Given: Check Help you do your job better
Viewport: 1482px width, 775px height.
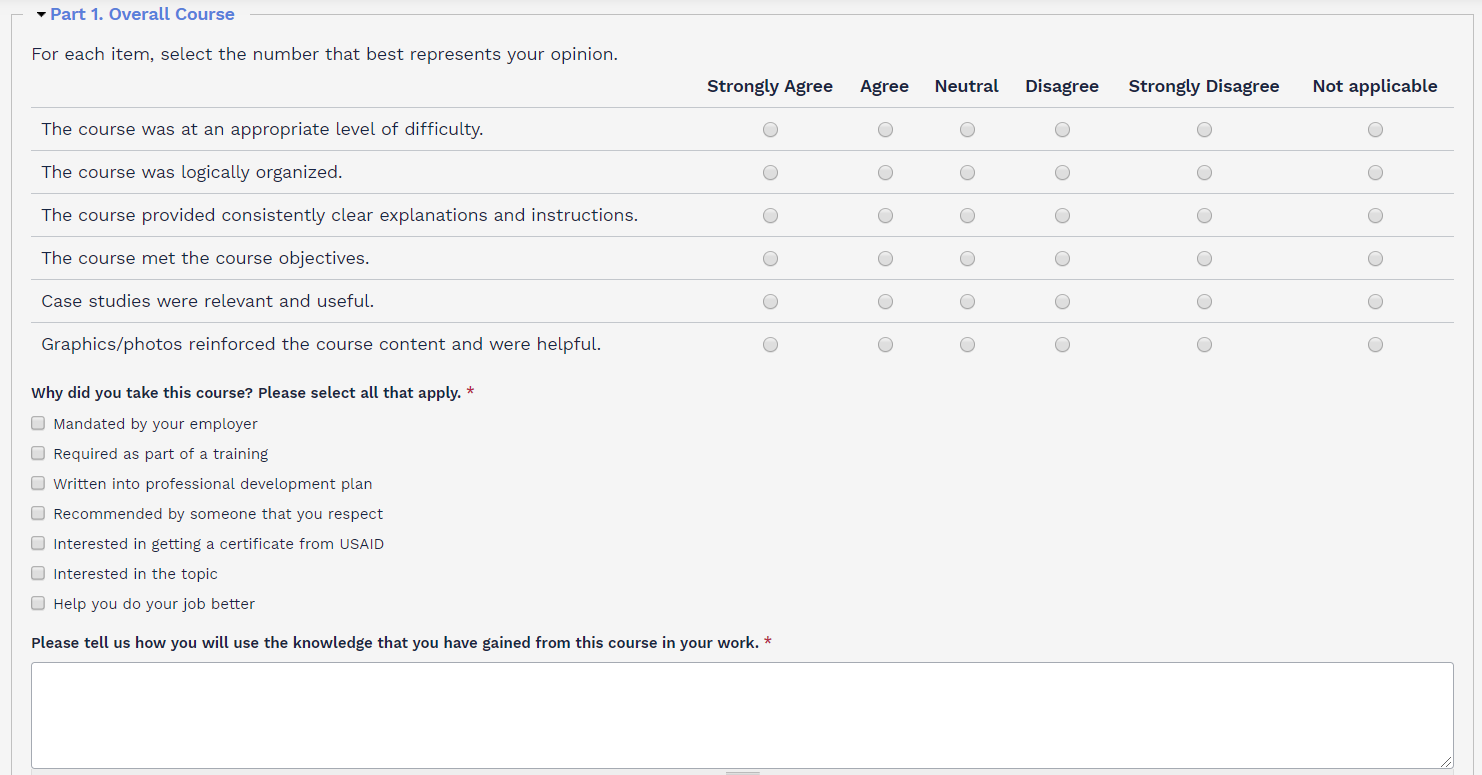Looking at the screenshot, I should pos(38,603).
